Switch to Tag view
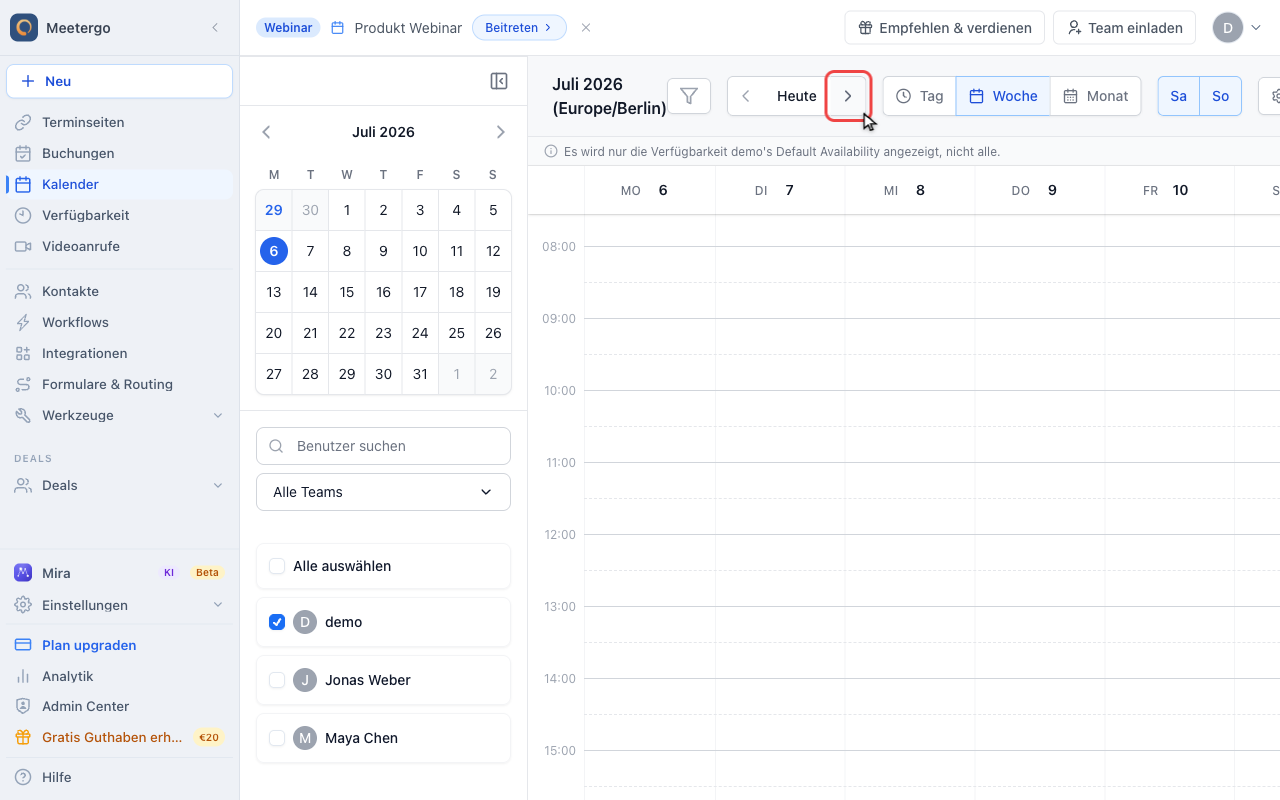 [x=919, y=96]
